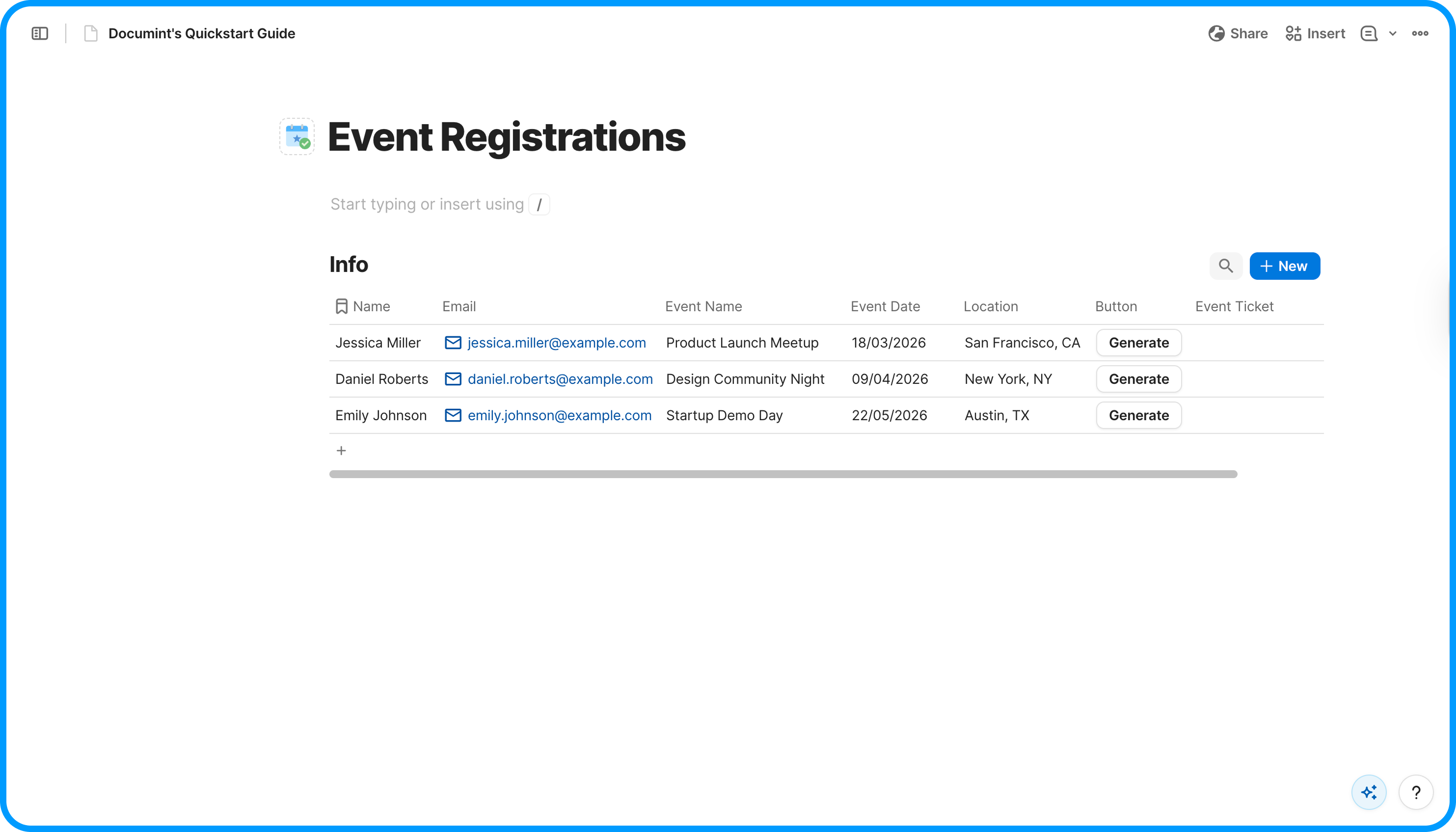The image size is (1456, 832).
Task: Add a row with the plus sign
Action: [x=341, y=451]
